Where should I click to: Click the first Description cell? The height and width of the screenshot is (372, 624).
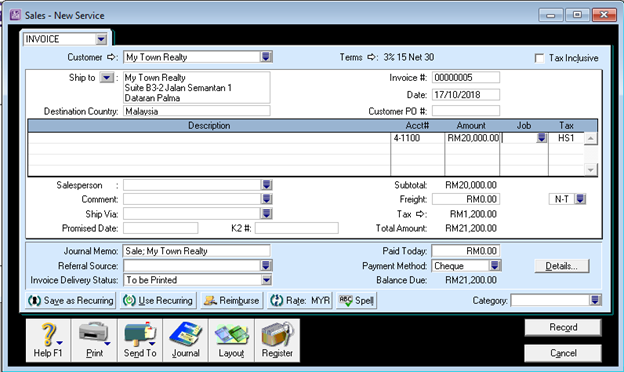209,138
